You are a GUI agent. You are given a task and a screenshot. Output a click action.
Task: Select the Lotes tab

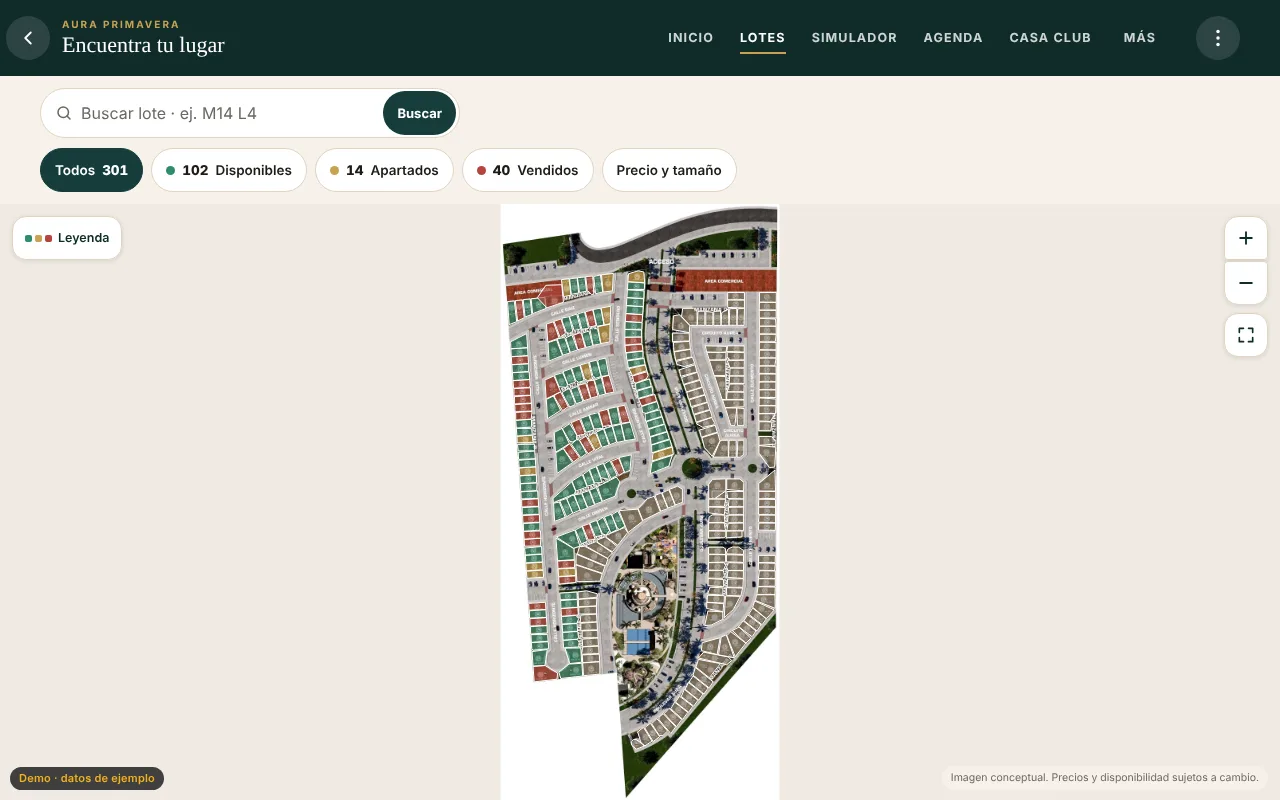click(762, 38)
